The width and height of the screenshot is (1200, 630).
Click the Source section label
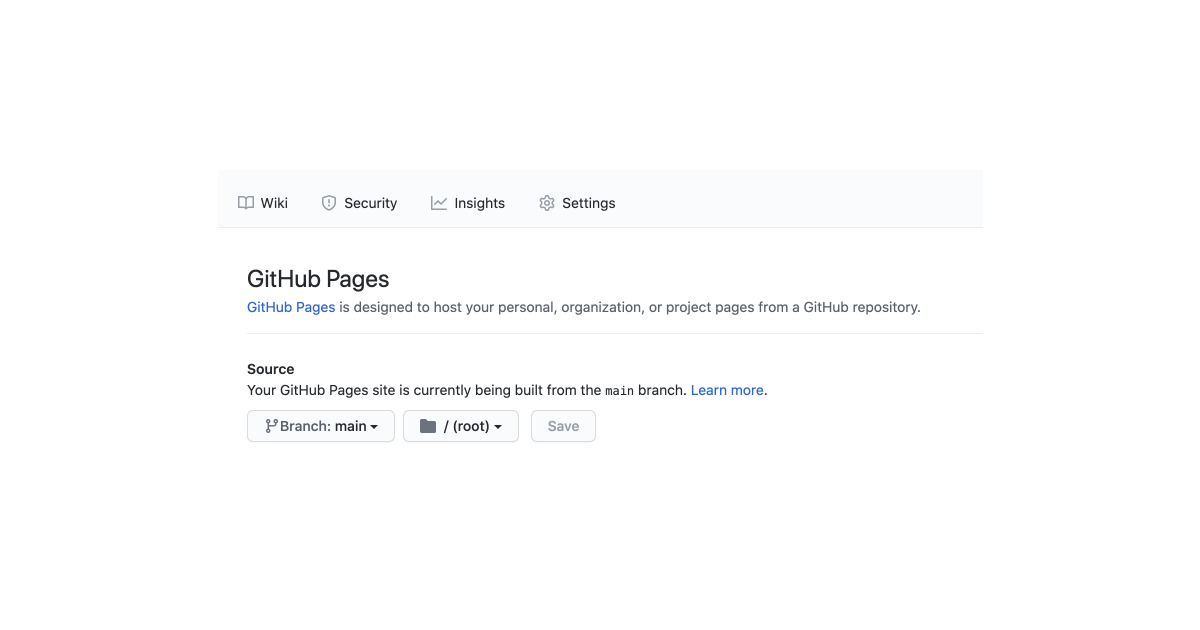(x=271, y=369)
